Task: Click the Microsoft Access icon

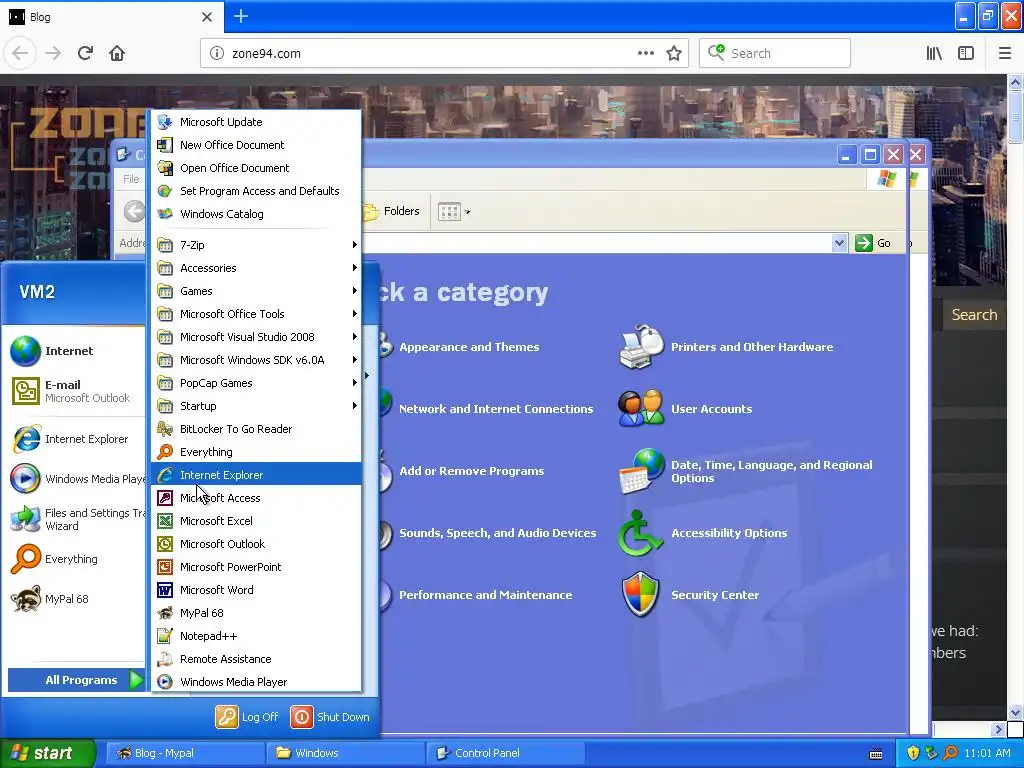Action: 165,498
